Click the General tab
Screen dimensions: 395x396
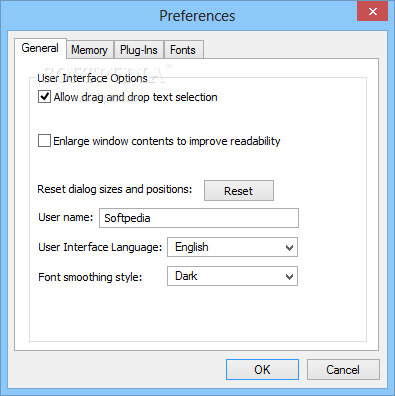pos(40,48)
